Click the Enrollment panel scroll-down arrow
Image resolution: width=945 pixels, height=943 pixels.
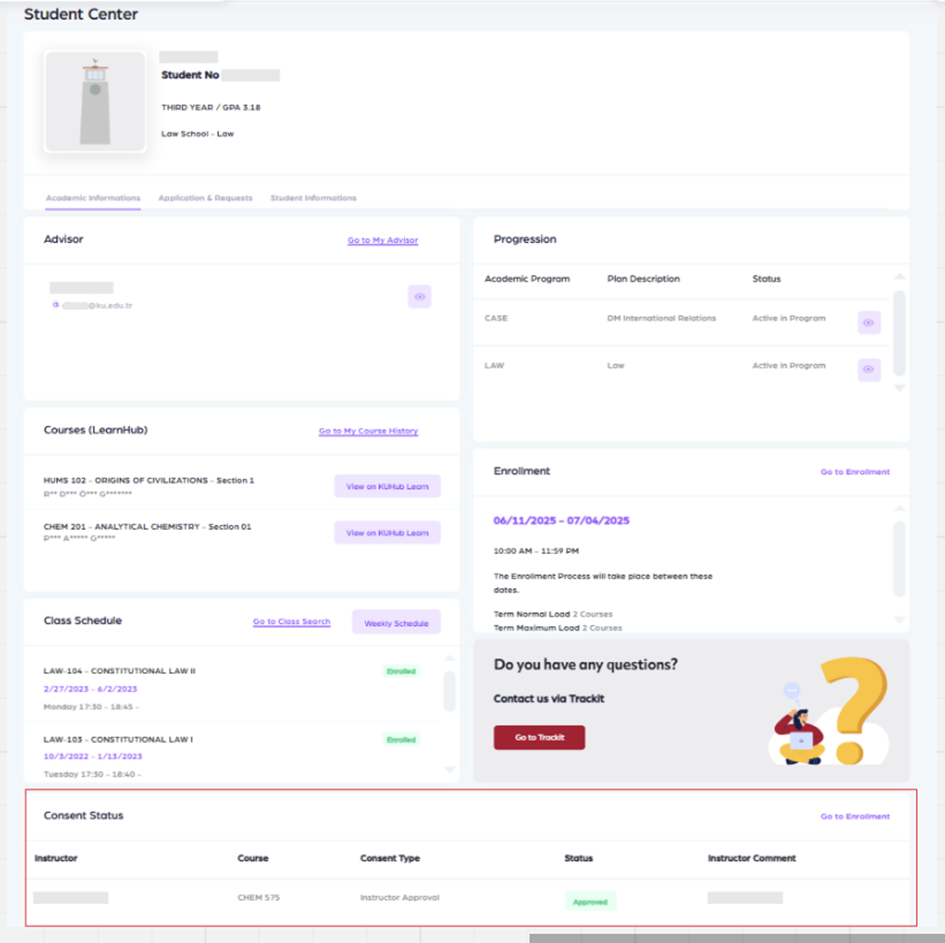(899, 620)
